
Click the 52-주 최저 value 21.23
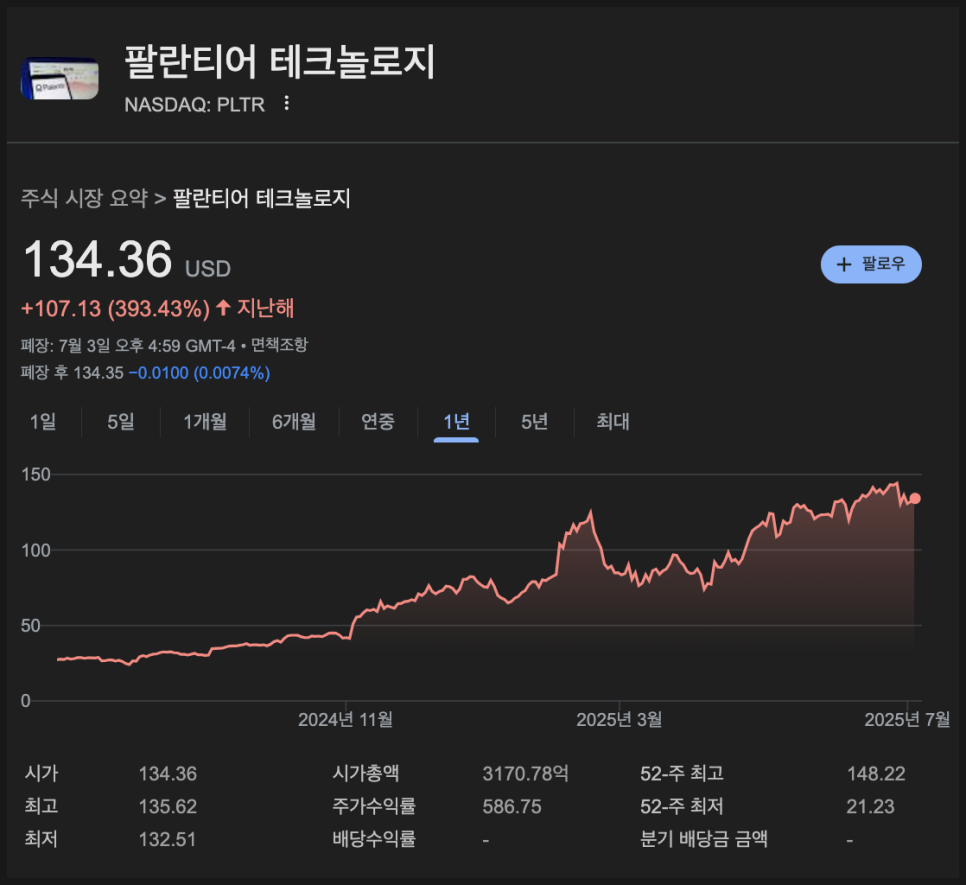pyautogui.click(x=871, y=806)
